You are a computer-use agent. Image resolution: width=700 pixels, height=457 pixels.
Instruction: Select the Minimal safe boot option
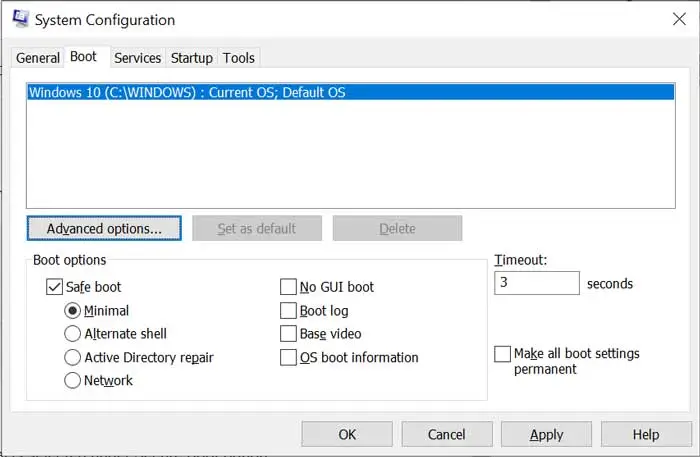(73, 310)
